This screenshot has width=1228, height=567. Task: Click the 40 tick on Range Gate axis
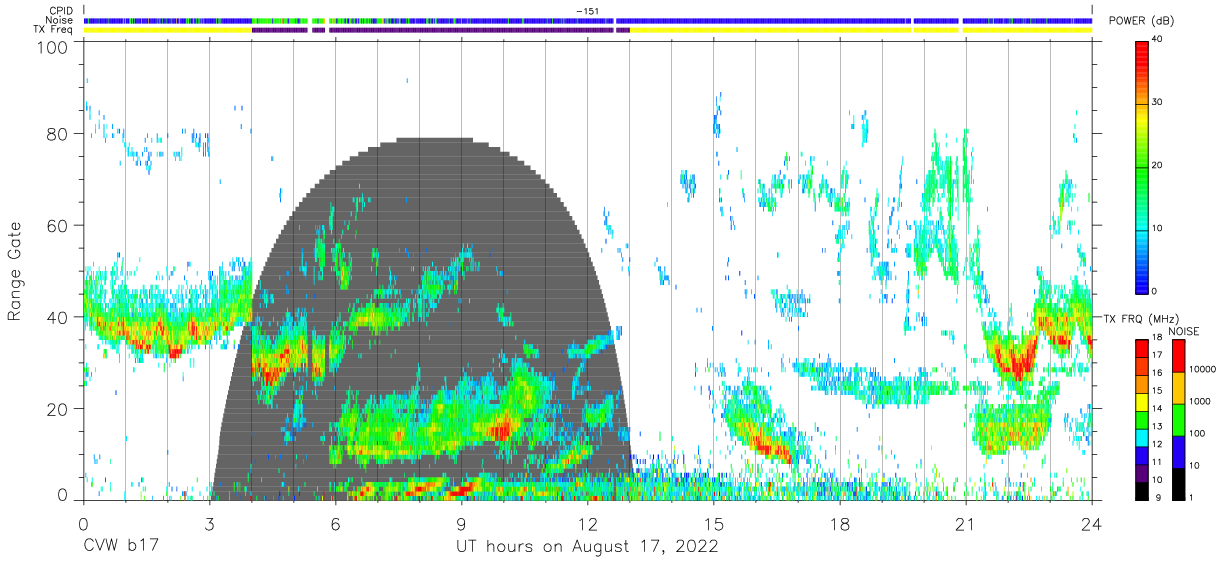tap(56, 317)
